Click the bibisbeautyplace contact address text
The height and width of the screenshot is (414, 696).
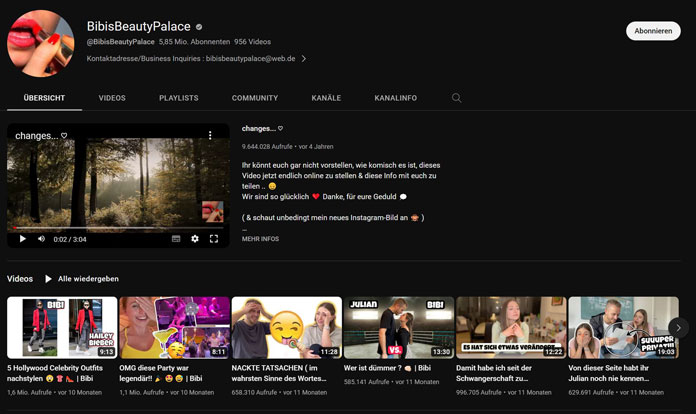click(x=191, y=59)
